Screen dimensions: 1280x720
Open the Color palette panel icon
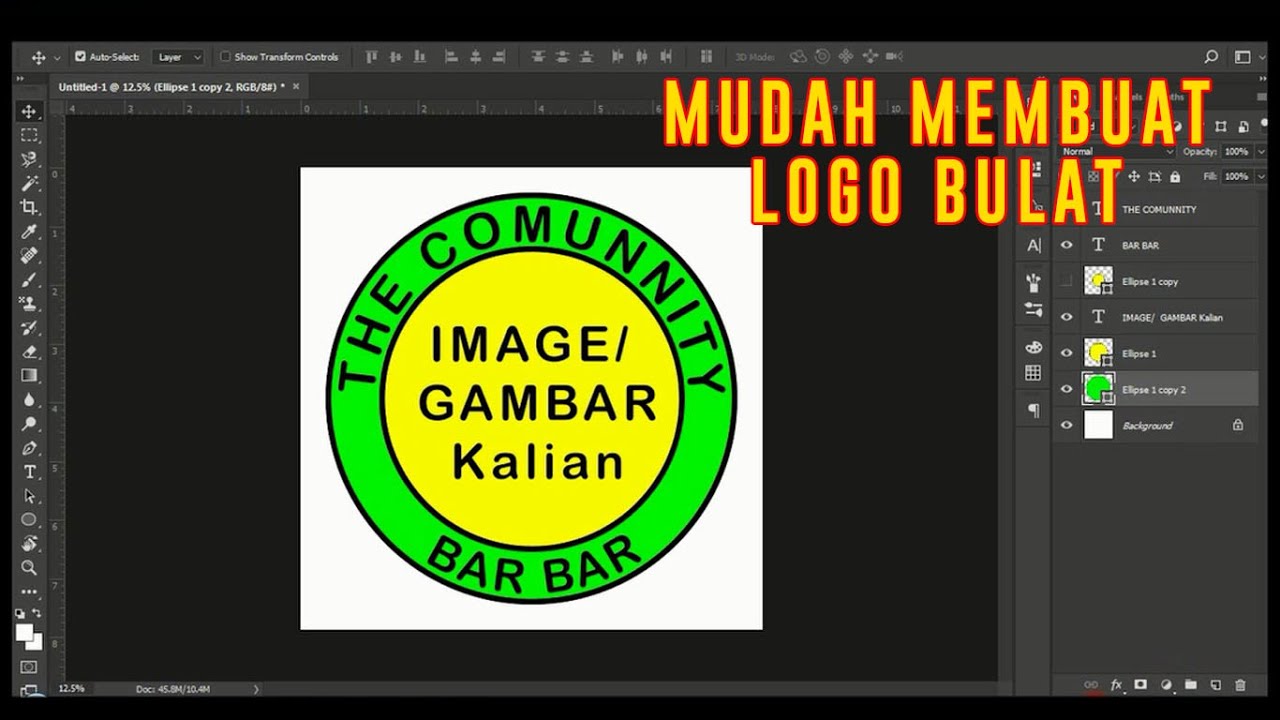coord(1034,347)
